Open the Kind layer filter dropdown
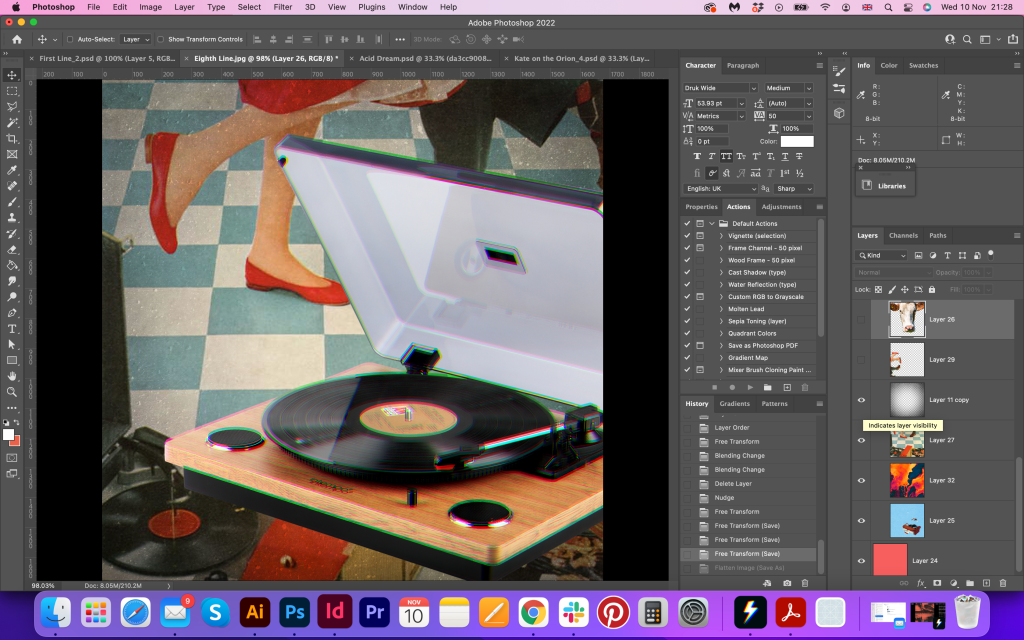This screenshot has width=1024, height=640. [881, 255]
